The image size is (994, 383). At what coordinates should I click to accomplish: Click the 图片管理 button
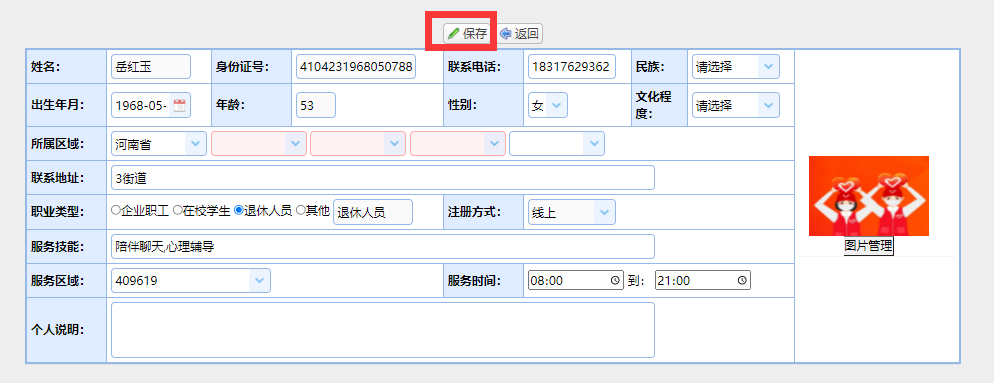click(x=868, y=246)
